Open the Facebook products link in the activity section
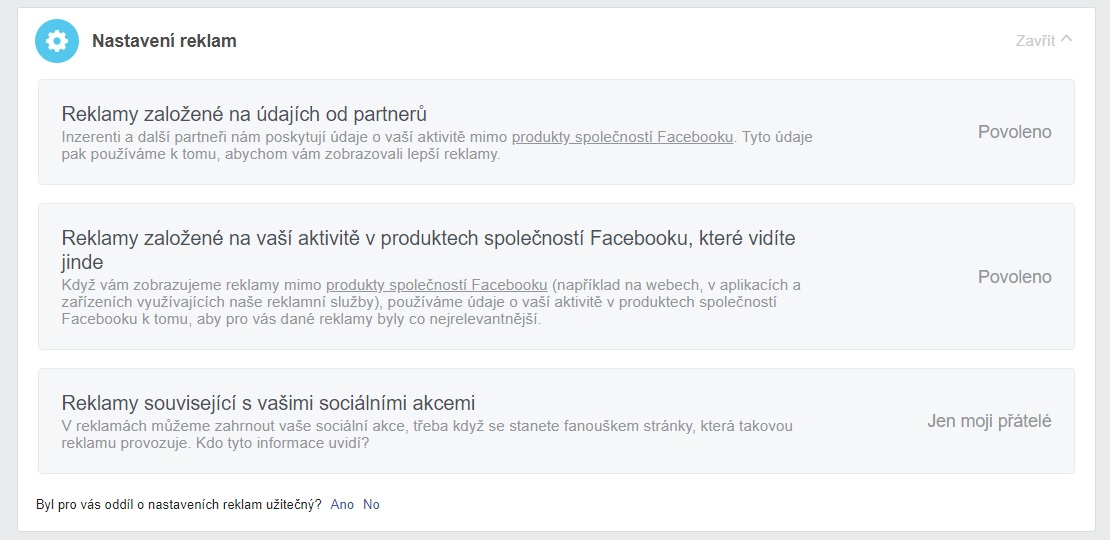The image size is (1110, 540). 436,284
